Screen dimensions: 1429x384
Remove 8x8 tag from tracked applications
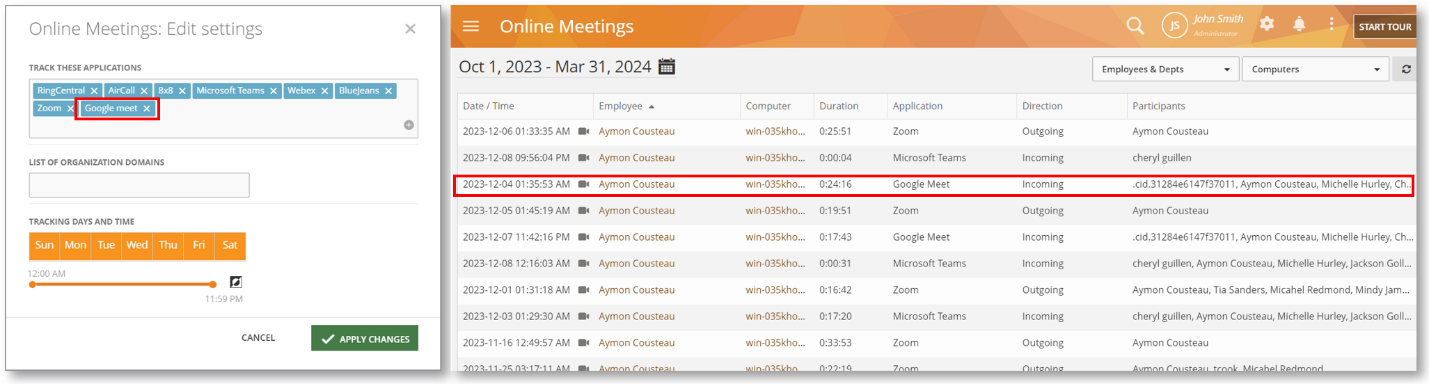point(182,91)
